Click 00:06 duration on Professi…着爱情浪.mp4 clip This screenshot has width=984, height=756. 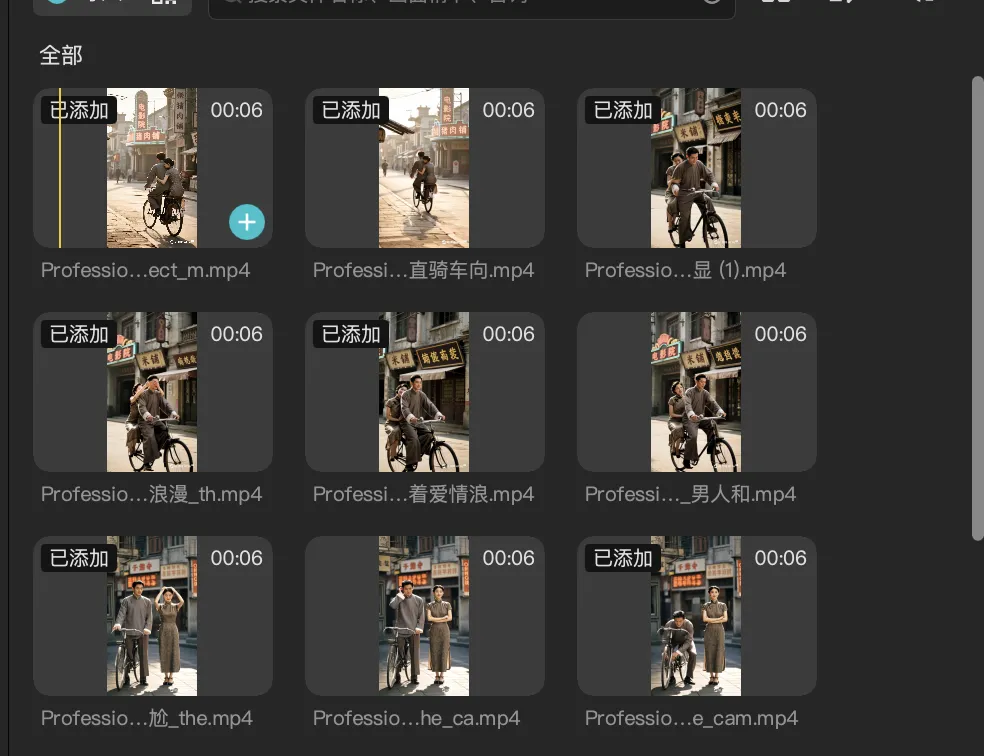point(508,334)
